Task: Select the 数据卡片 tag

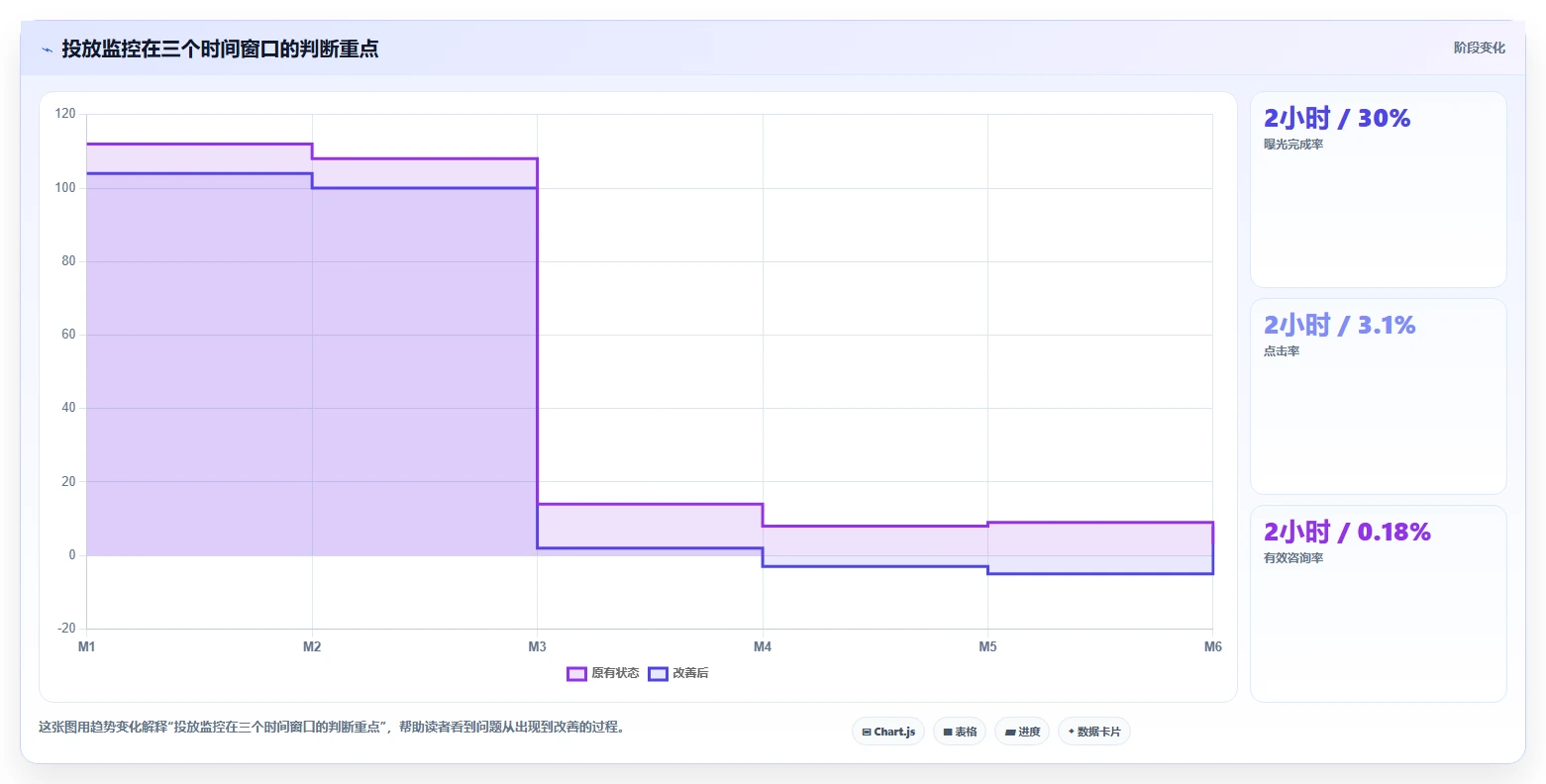Action: coord(1094,732)
